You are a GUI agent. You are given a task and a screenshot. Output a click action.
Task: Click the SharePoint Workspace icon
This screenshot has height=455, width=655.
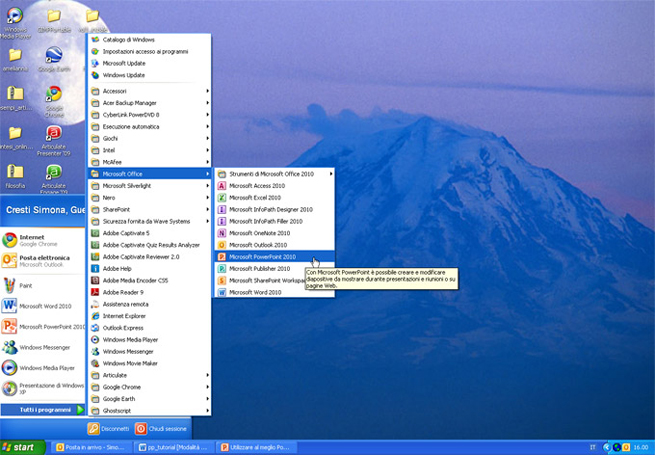click(x=222, y=280)
